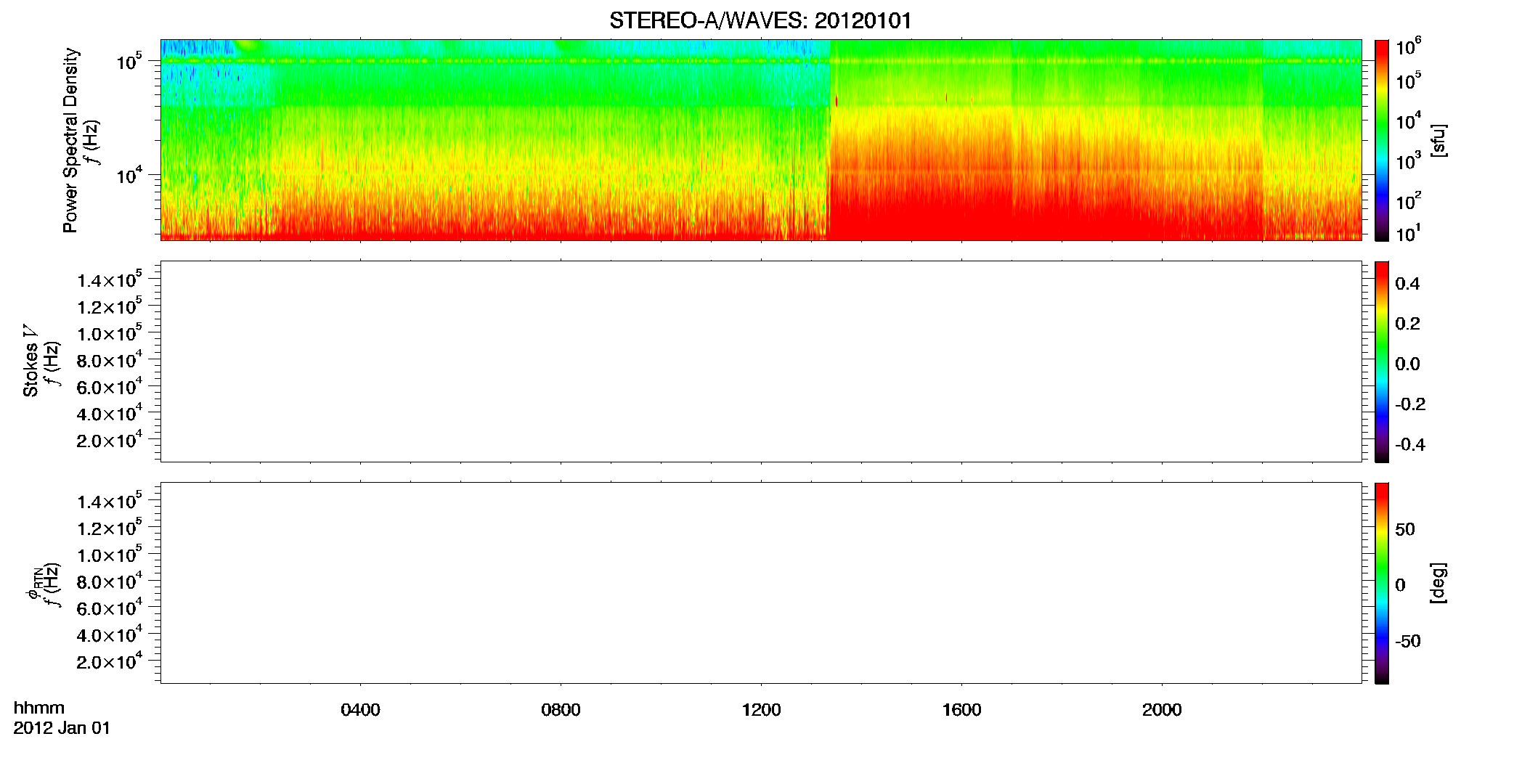Screen dimensions: 1522x784
Task: Click the Power Spectral Density axis label
Action: point(70,140)
